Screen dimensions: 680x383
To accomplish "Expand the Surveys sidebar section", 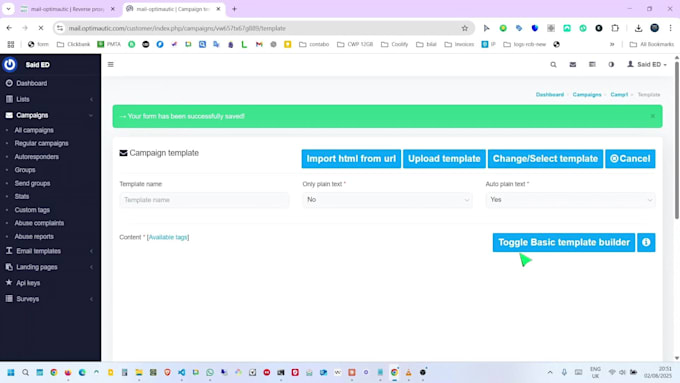I will [50, 299].
